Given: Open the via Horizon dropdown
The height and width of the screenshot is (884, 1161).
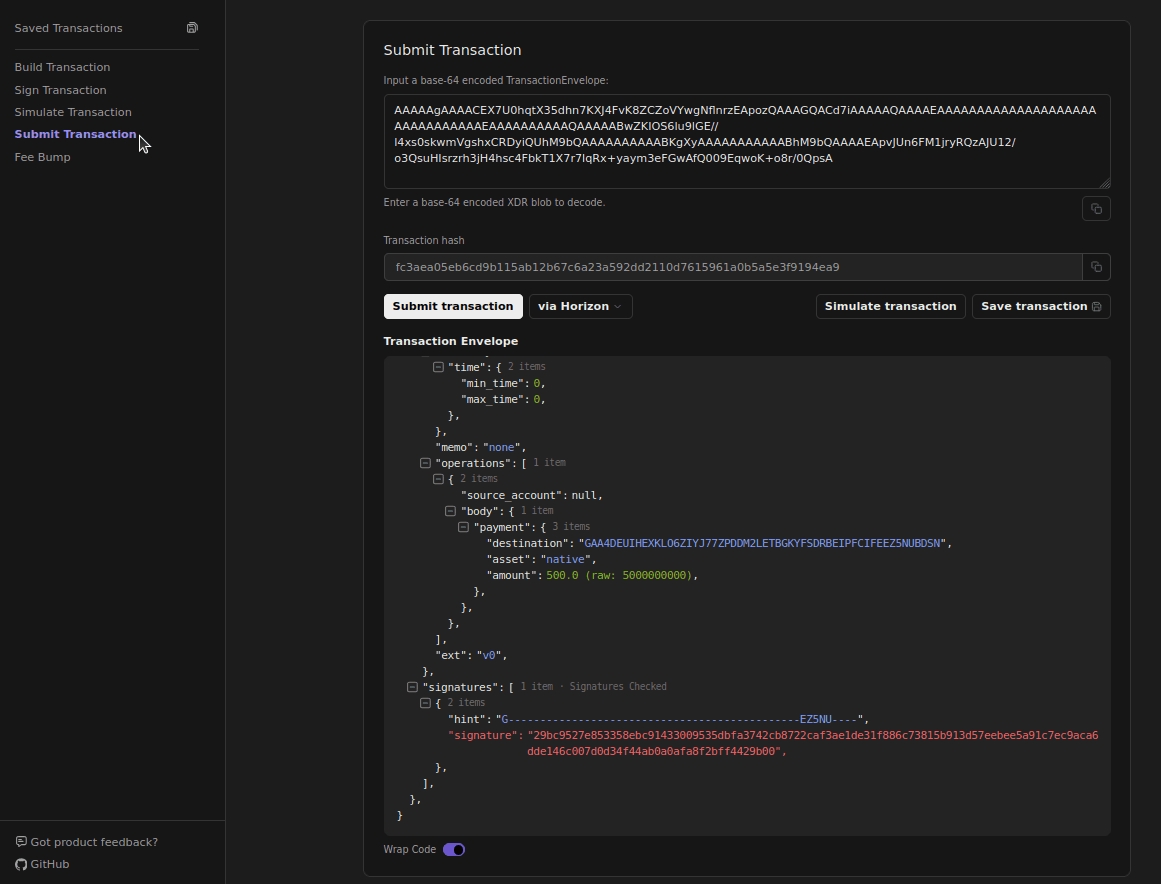Looking at the screenshot, I should point(580,307).
